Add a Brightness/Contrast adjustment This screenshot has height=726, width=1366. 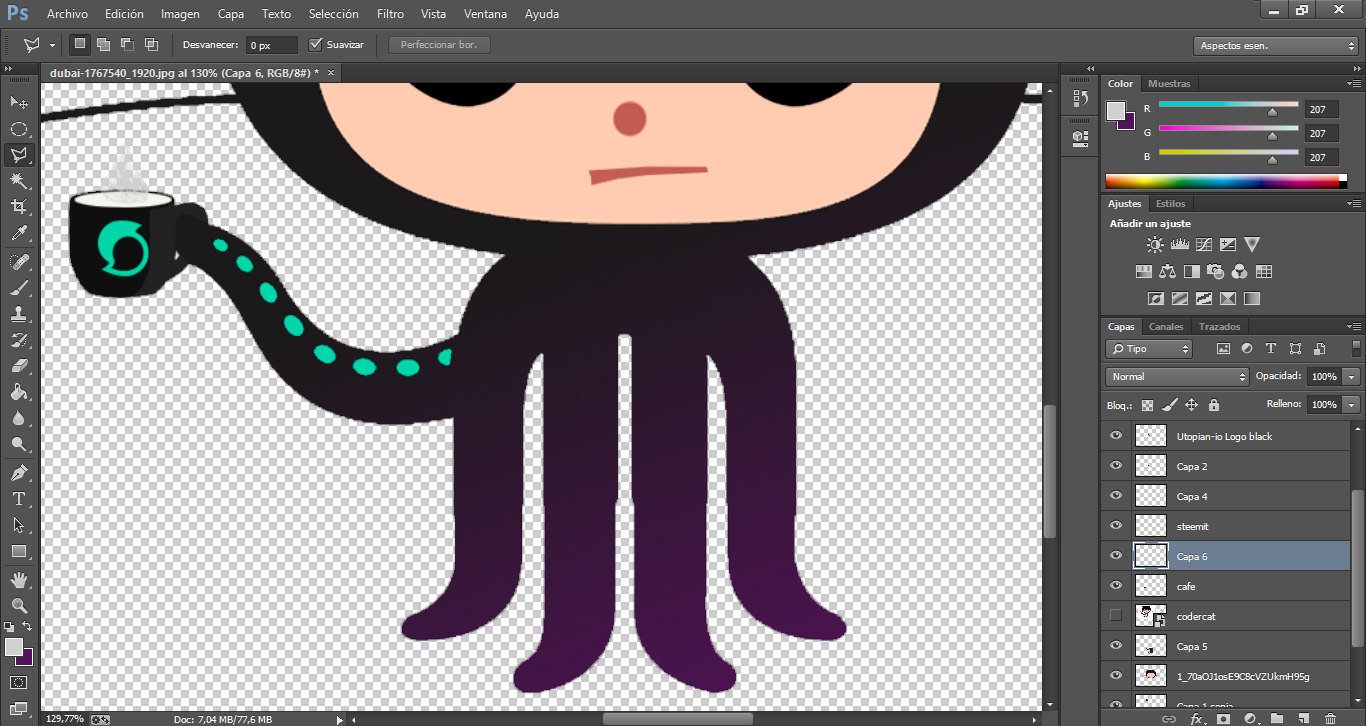tap(1155, 244)
